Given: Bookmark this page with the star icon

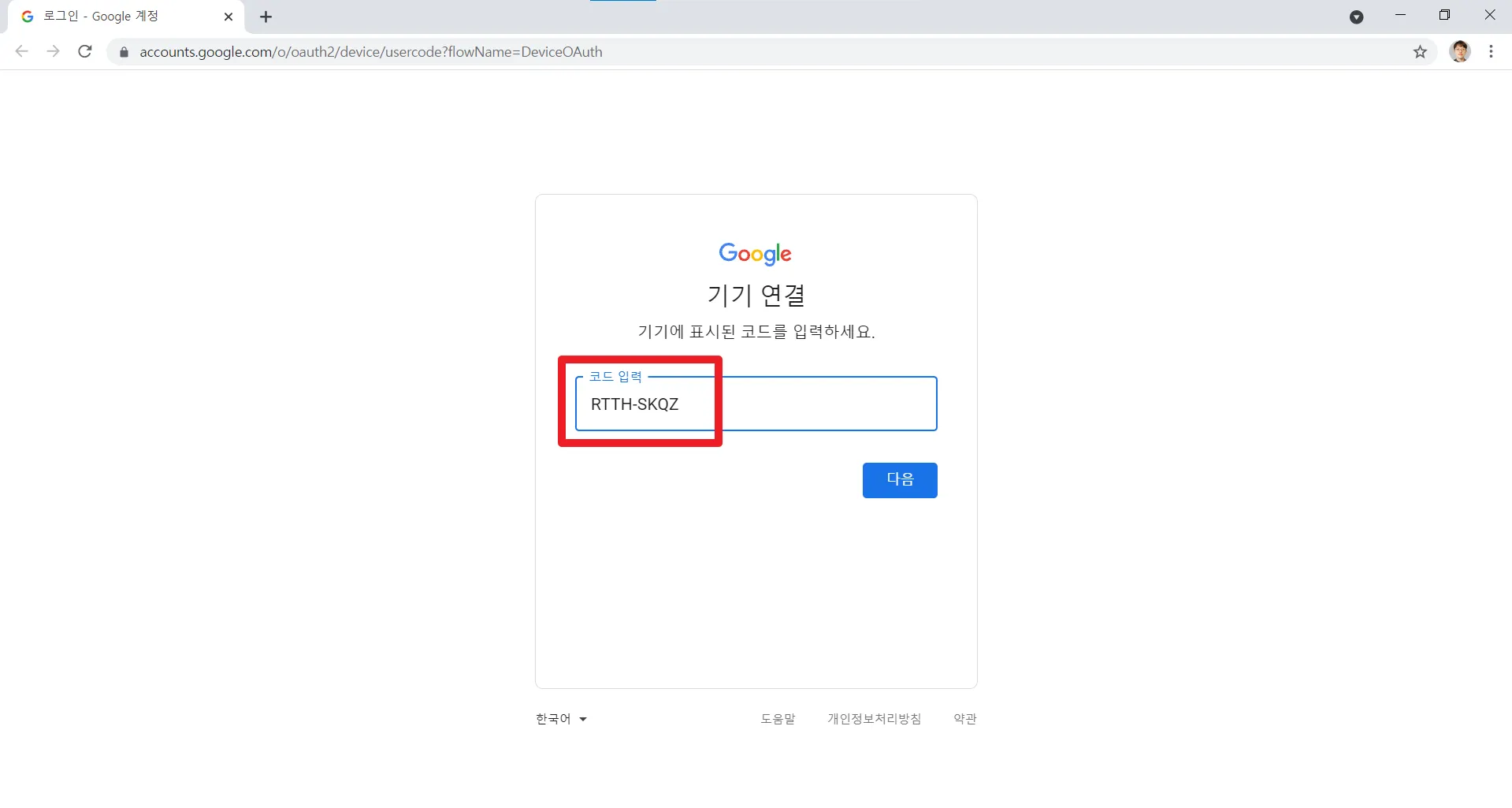Looking at the screenshot, I should pos(1420,52).
